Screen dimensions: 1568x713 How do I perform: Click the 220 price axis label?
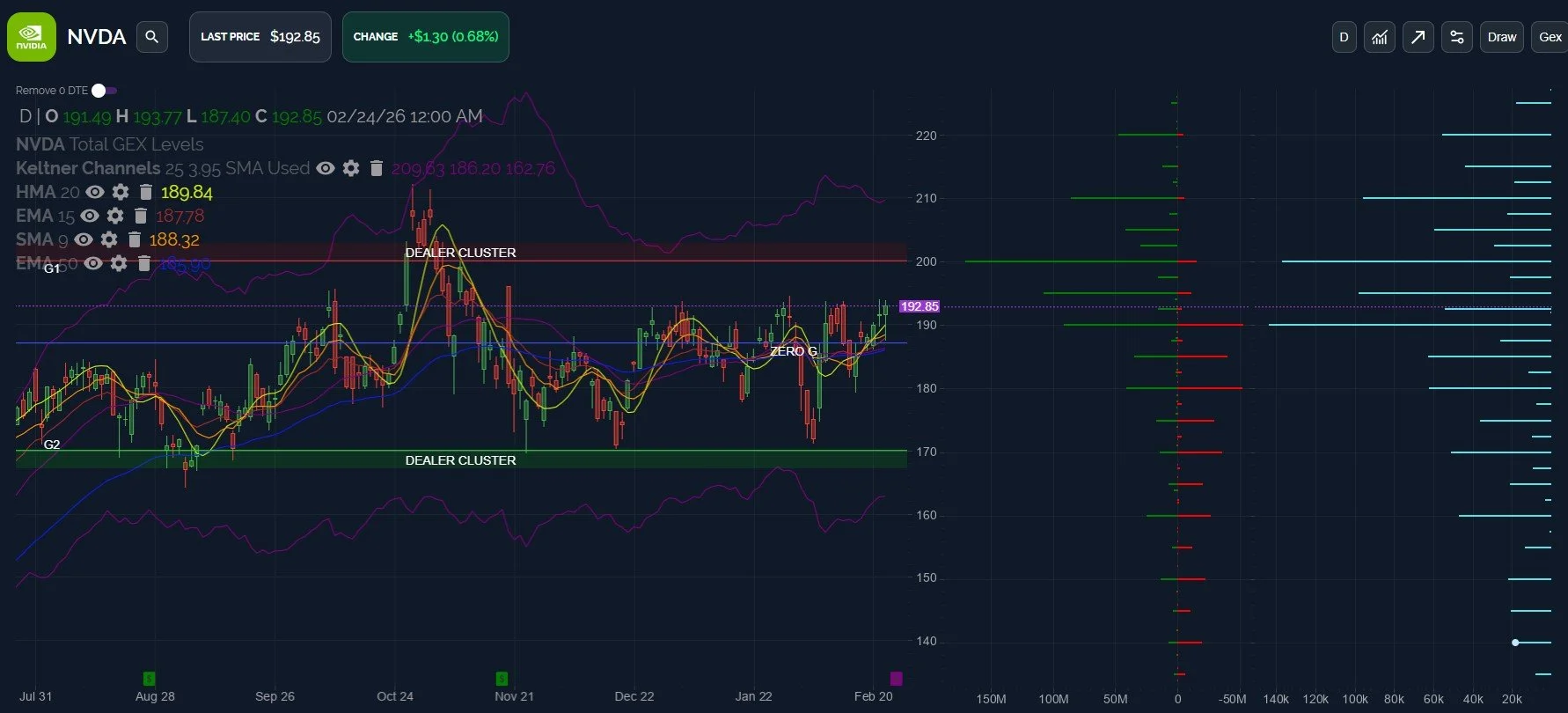pyautogui.click(x=927, y=136)
